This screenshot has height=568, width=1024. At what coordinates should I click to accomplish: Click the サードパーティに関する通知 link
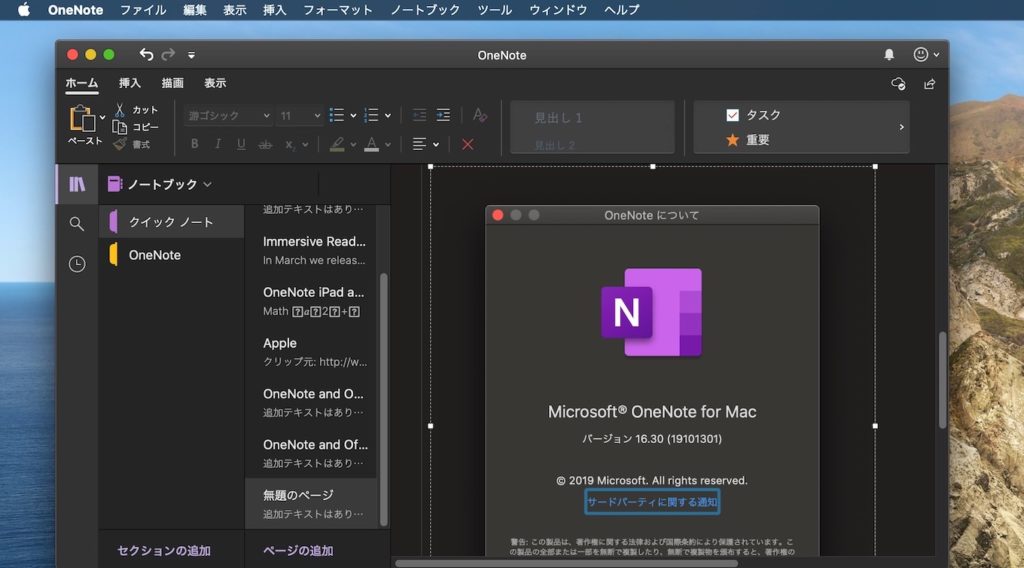click(x=652, y=502)
